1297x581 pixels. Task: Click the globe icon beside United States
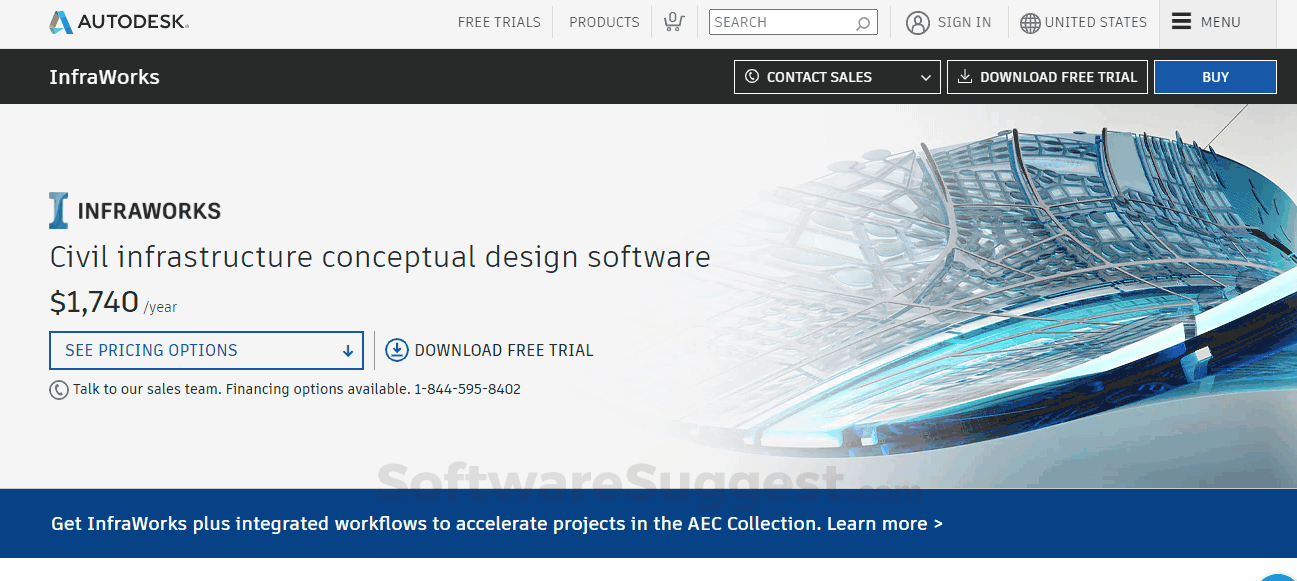[1030, 22]
